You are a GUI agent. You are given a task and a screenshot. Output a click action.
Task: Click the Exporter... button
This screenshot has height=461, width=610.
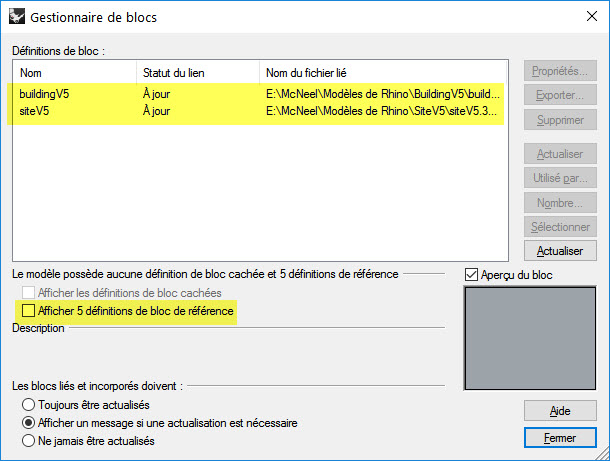click(560, 95)
